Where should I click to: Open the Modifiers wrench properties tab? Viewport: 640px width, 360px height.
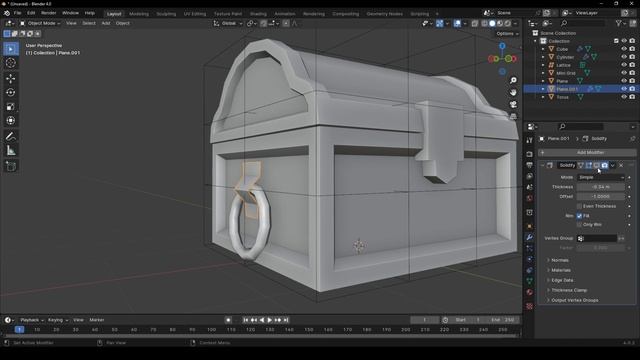pos(529,237)
